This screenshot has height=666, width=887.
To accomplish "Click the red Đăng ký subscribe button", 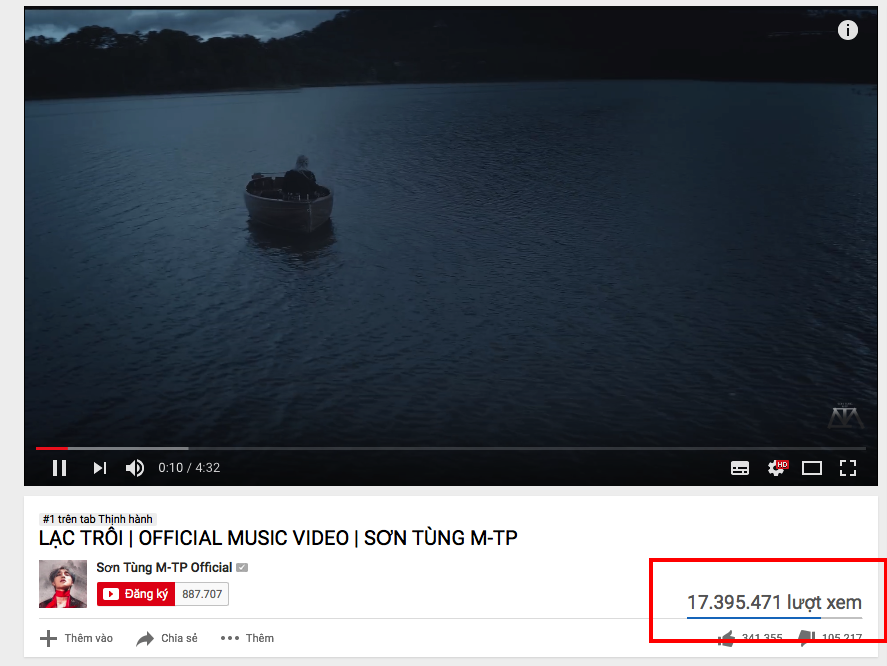I will 136,594.
